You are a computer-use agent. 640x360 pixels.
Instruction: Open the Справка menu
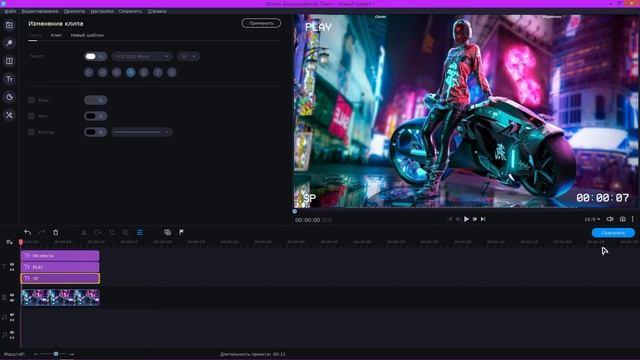click(157, 11)
